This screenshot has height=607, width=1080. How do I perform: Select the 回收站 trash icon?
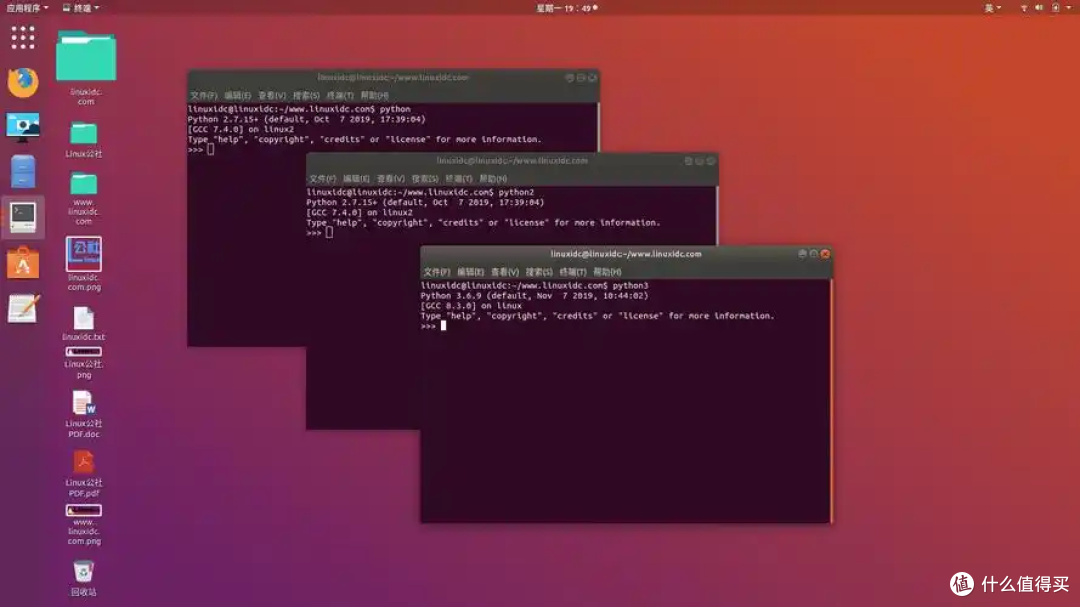[x=83, y=578]
